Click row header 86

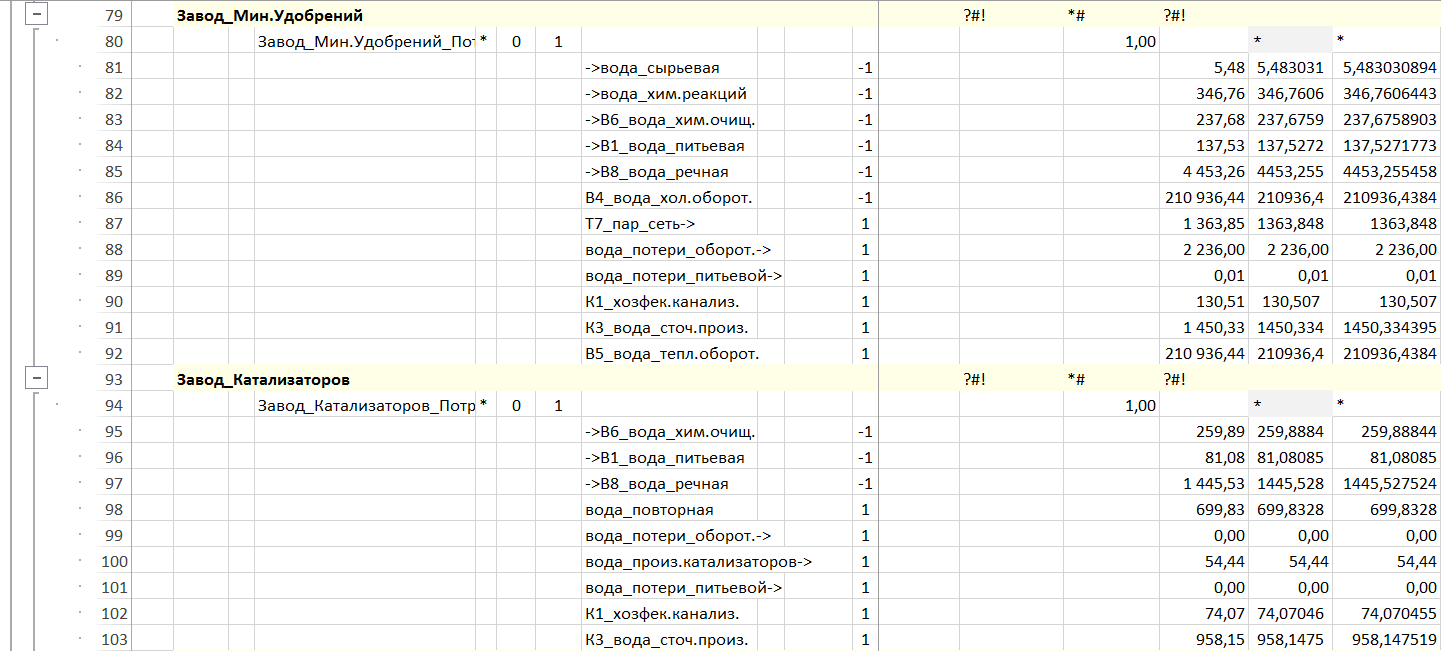[x=114, y=198]
